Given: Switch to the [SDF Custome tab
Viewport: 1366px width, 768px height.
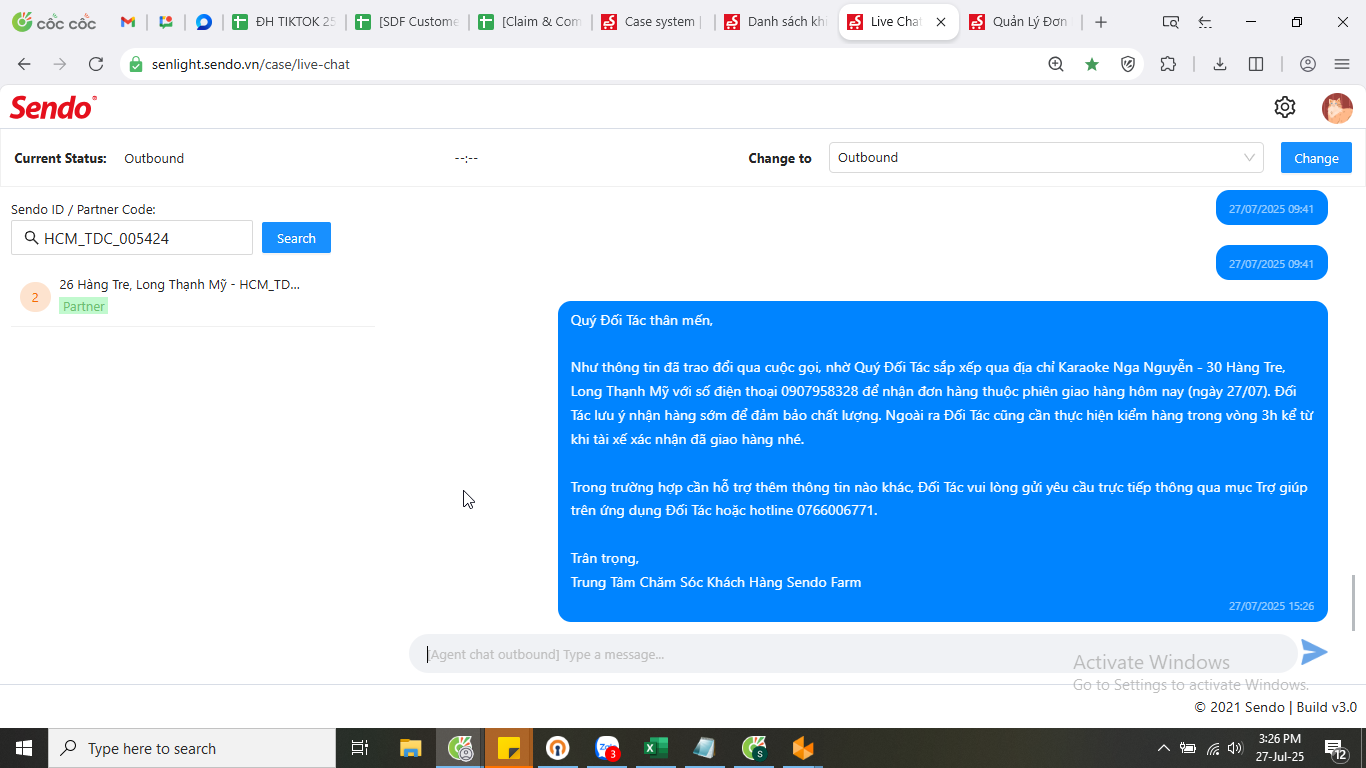Looking at the screenshot, I should (x=406, y=22).
